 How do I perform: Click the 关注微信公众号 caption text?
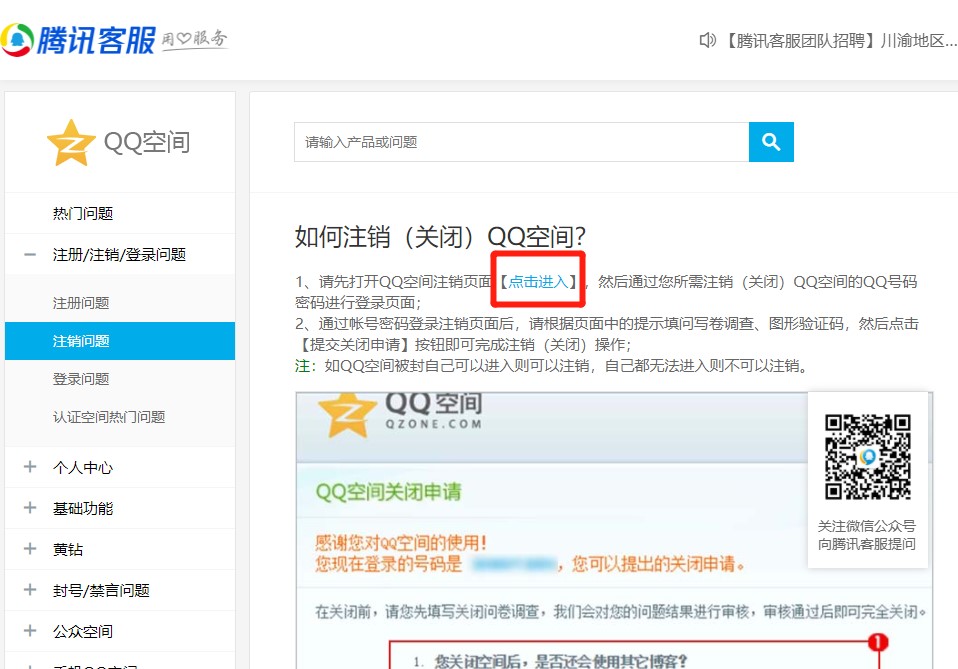pos(867,526)
